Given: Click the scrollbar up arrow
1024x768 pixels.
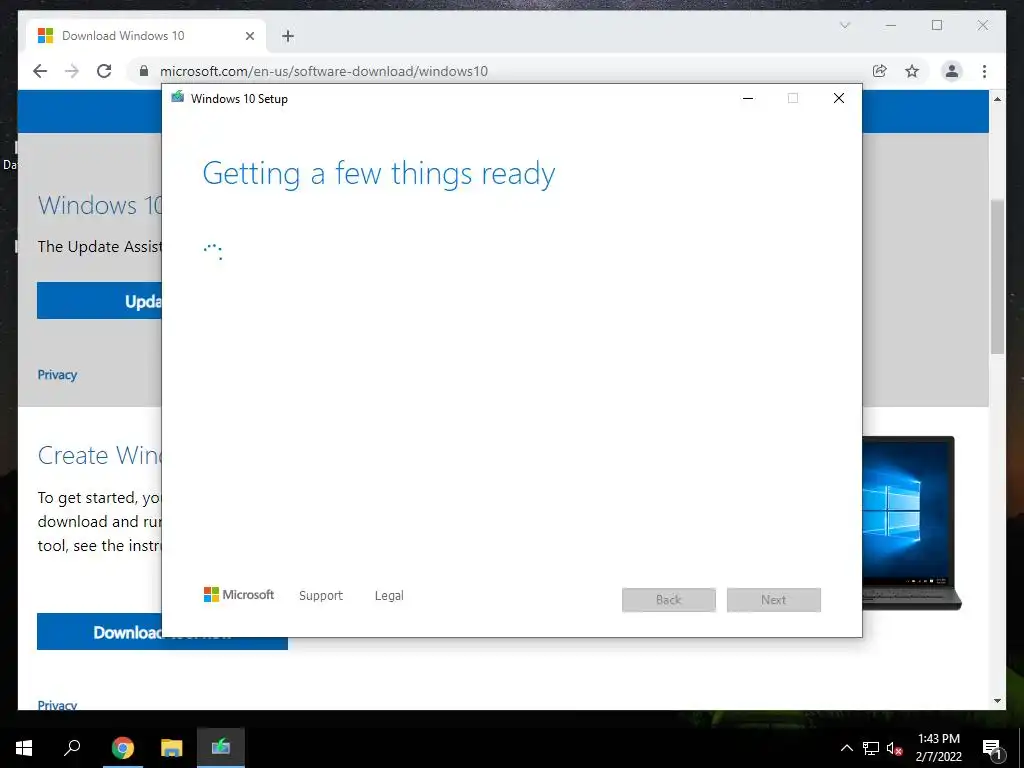Looking at the screenshot, I should pyautogui.click(x=997, y=99).
